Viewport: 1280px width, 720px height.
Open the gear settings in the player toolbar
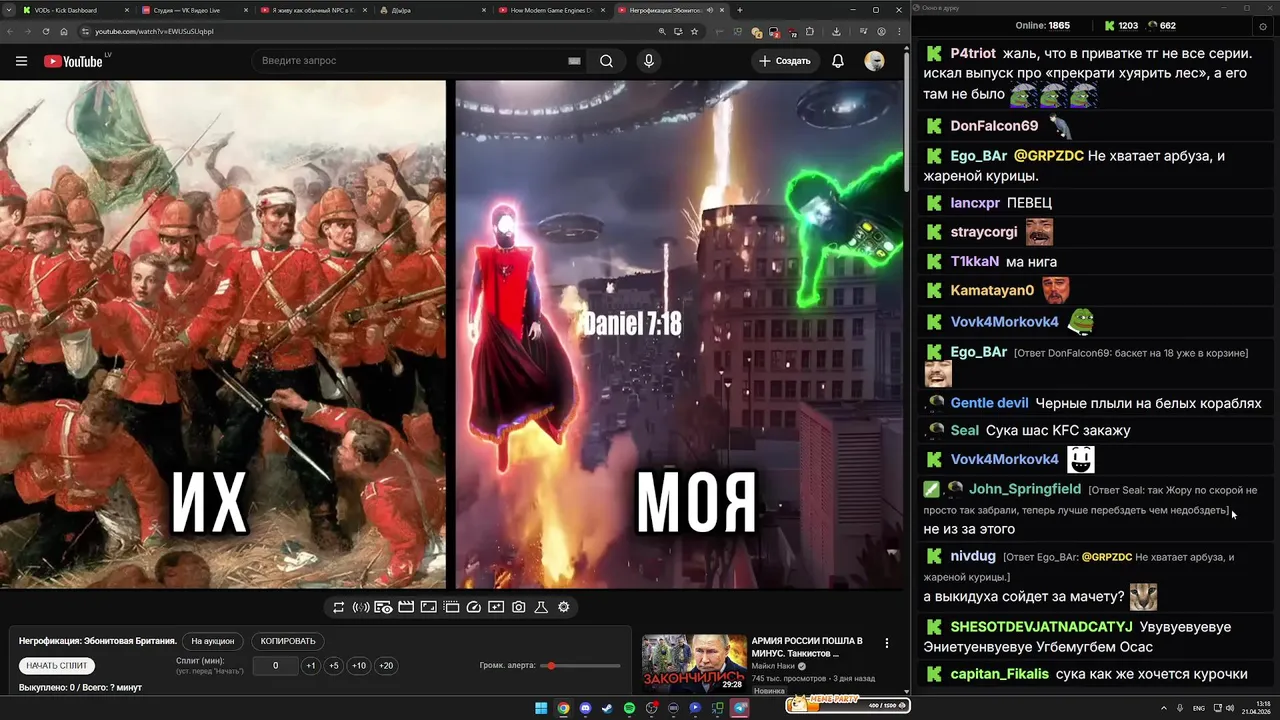[x=564, y=607]
